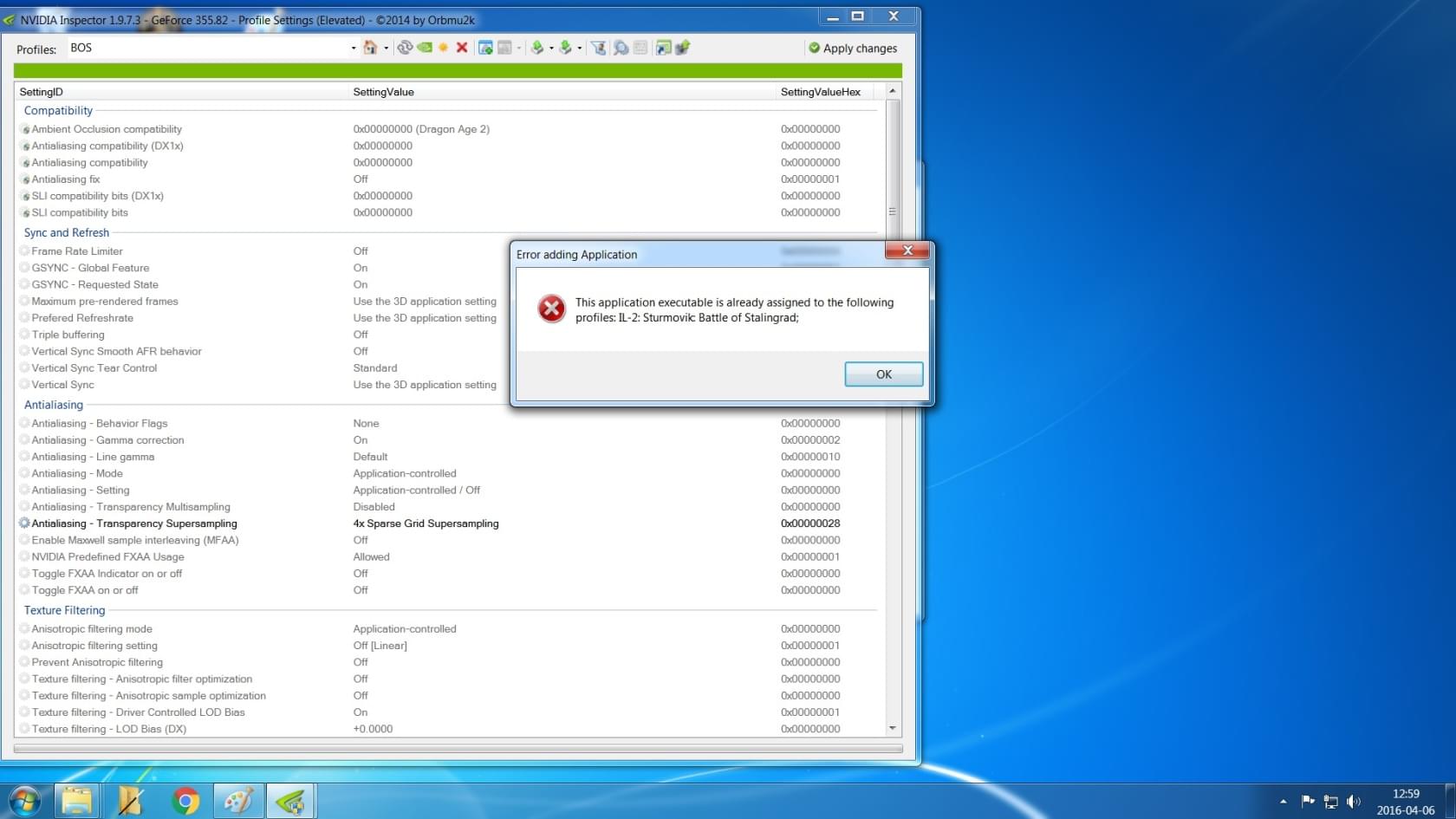Open the Profiles combo box dropdown

[353, 49]
